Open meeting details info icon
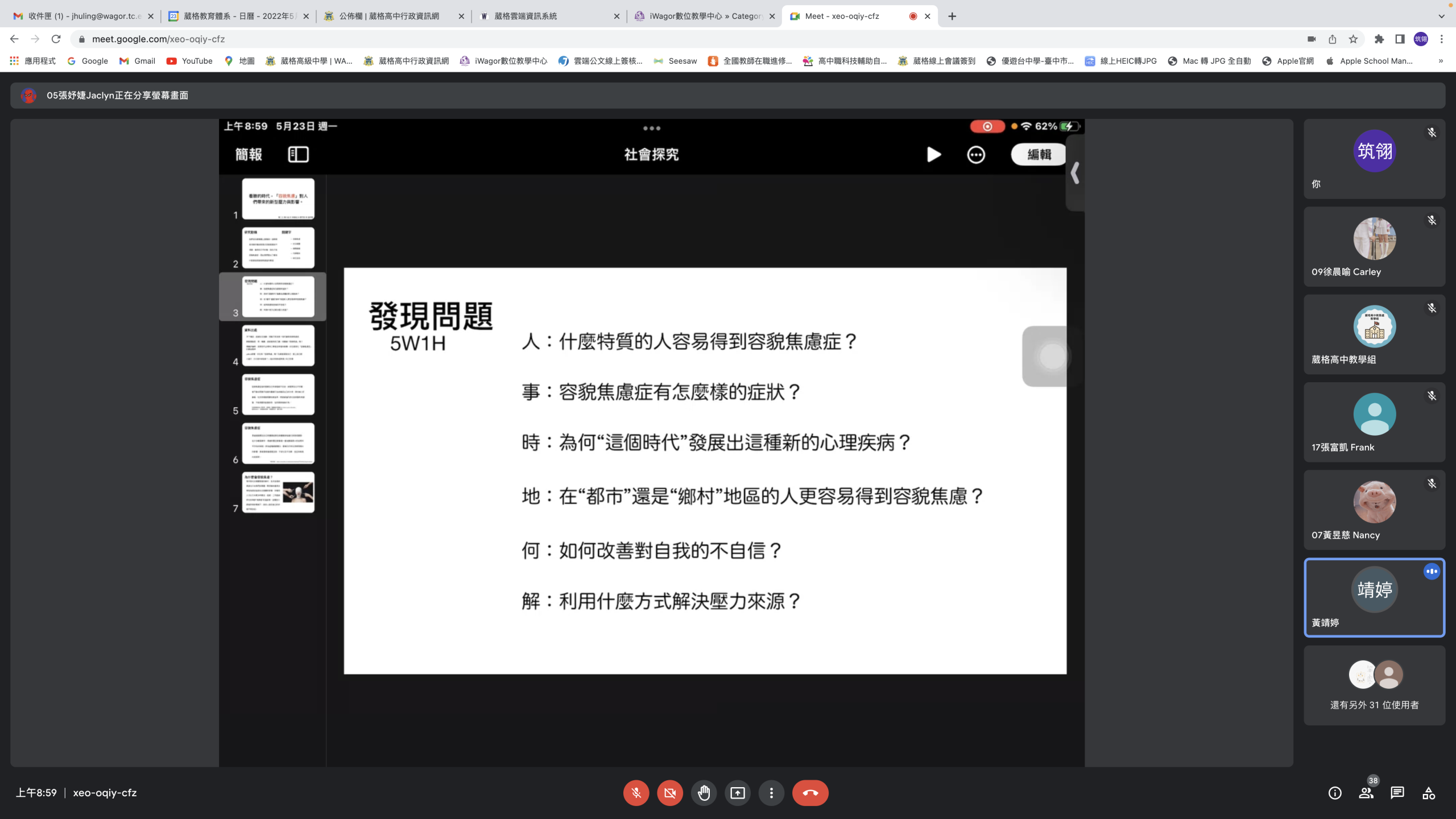 (x=1335, y=793)
